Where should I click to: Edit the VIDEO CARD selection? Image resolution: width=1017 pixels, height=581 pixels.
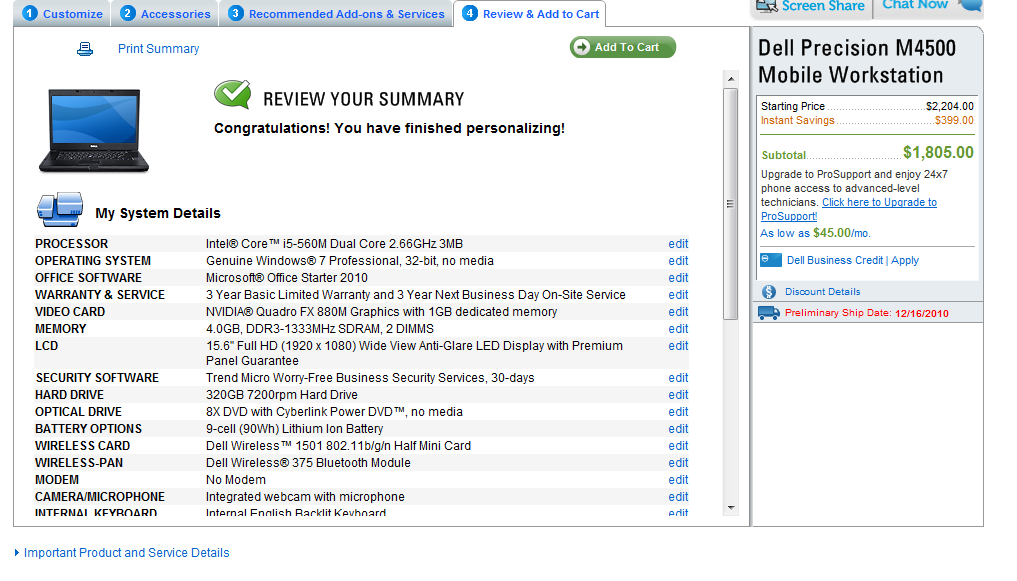click(x=678, y=312)
